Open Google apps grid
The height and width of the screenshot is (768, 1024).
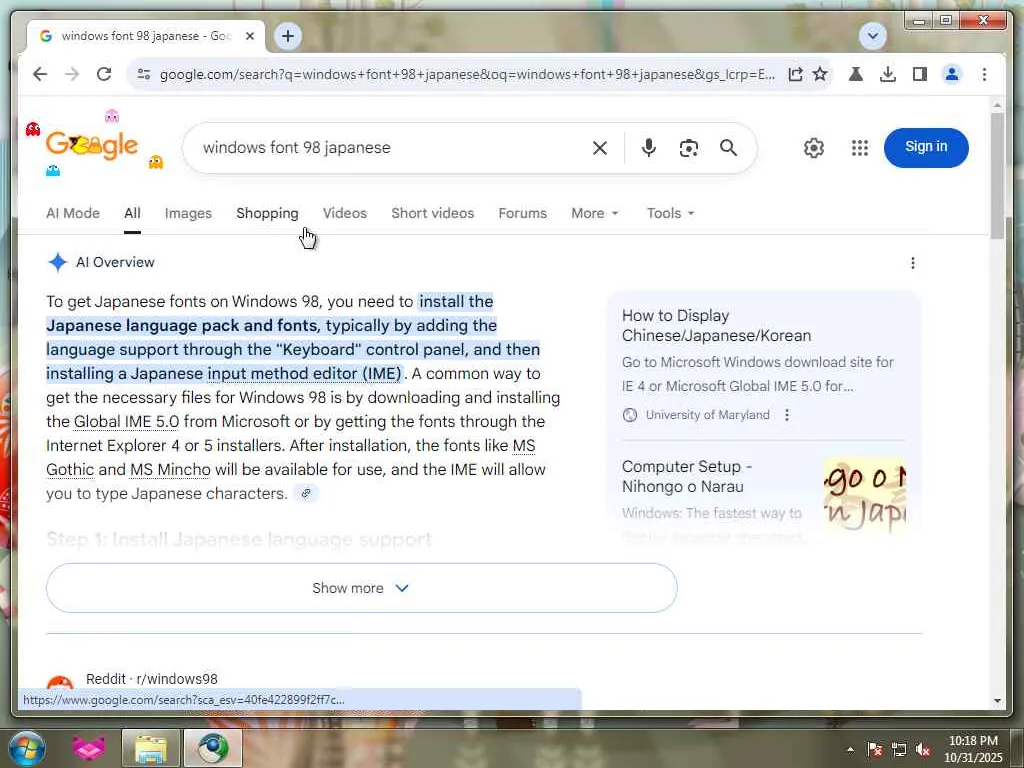coord(859,148)
